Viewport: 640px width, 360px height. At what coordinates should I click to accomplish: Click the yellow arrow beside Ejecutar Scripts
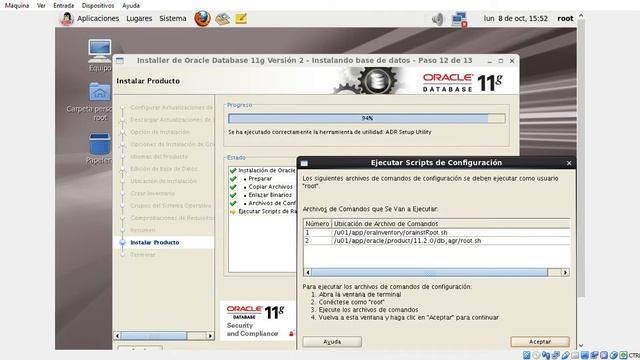click(x=233, y=211)
